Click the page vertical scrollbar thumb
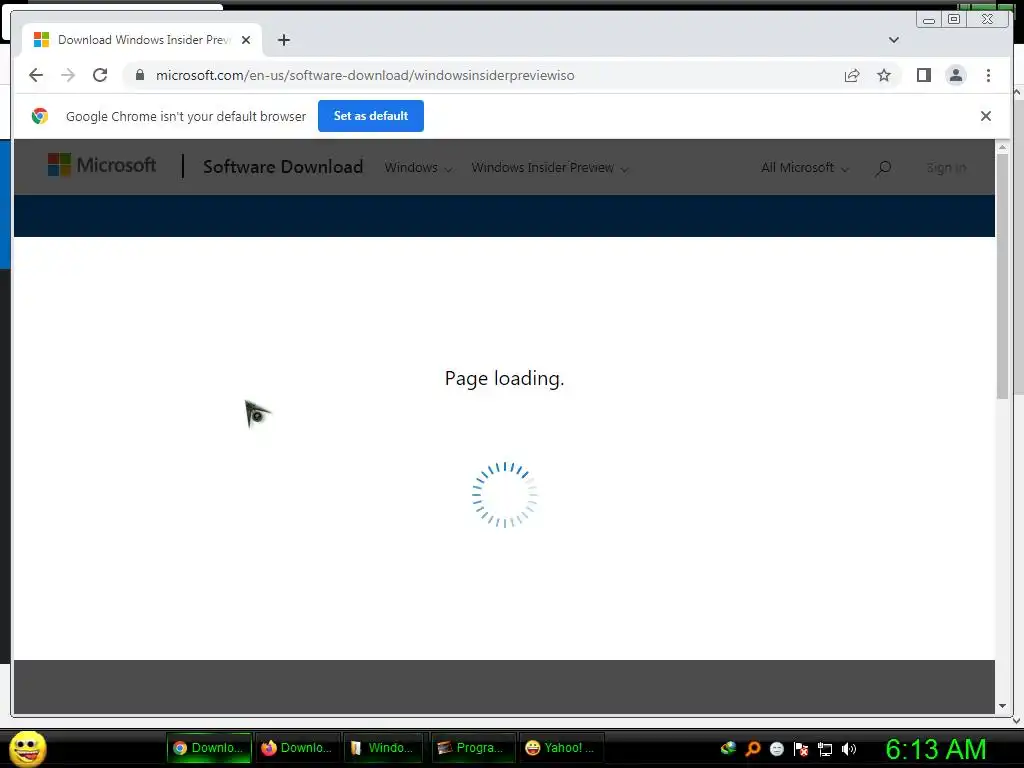This screenshot has height=768, width=1024. [x=1002, y=276]
